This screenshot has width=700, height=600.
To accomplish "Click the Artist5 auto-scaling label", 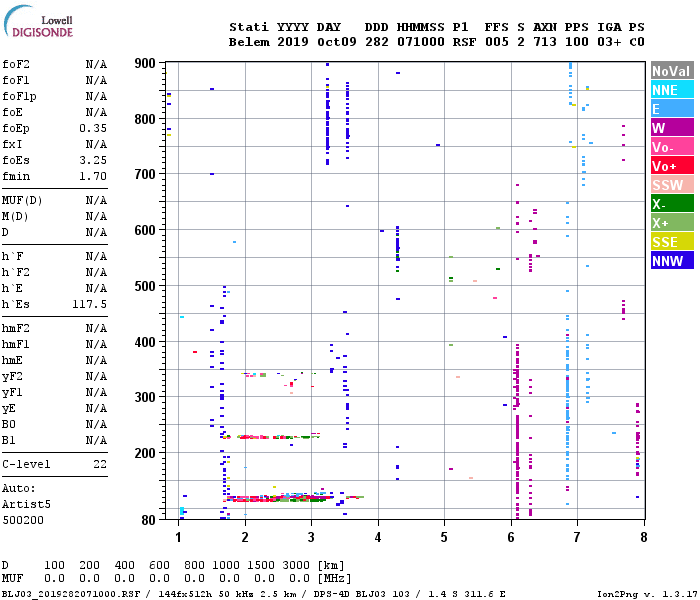I will [x=26, y=504].
